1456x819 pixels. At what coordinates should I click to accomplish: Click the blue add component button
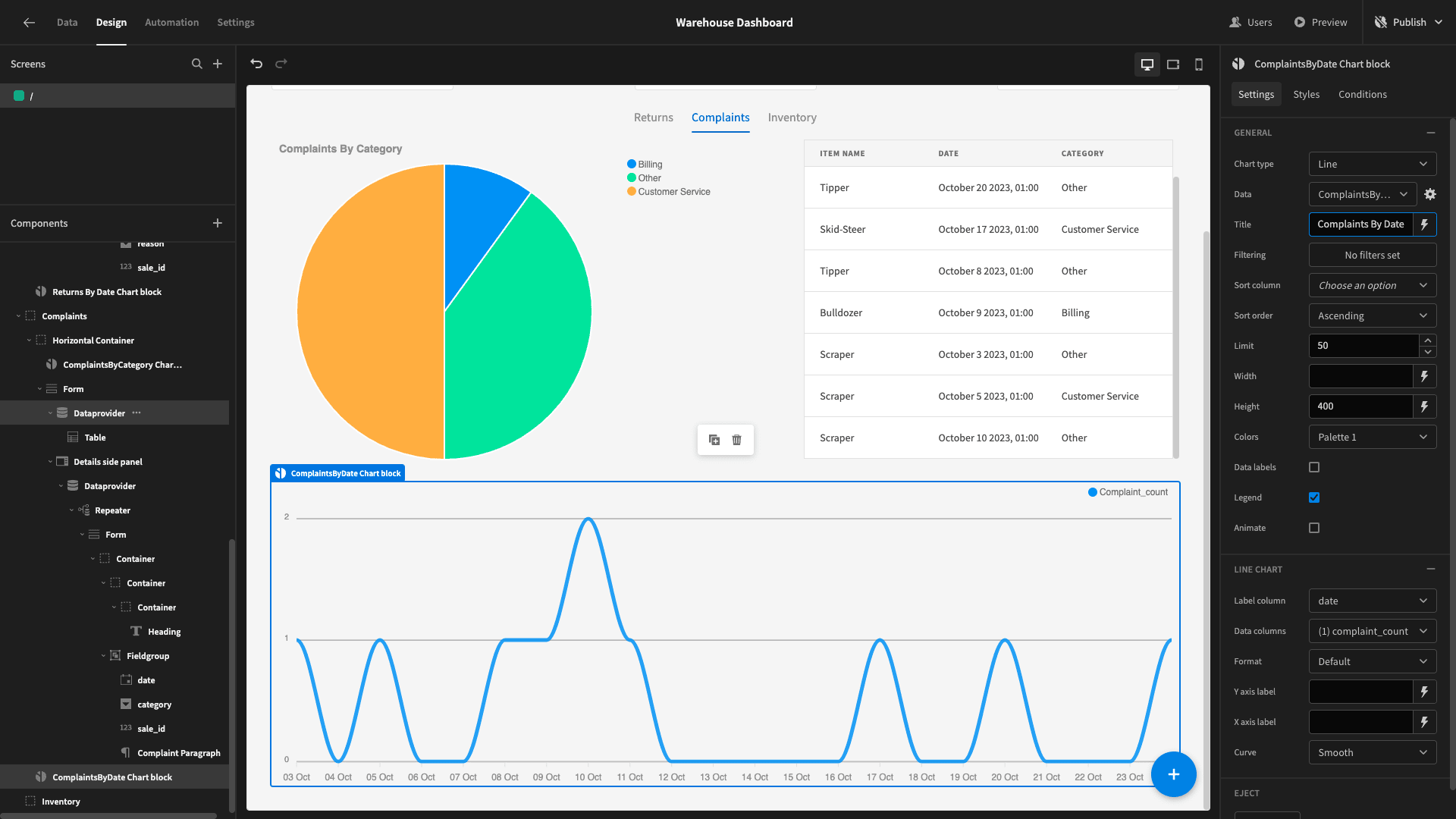1174,774
